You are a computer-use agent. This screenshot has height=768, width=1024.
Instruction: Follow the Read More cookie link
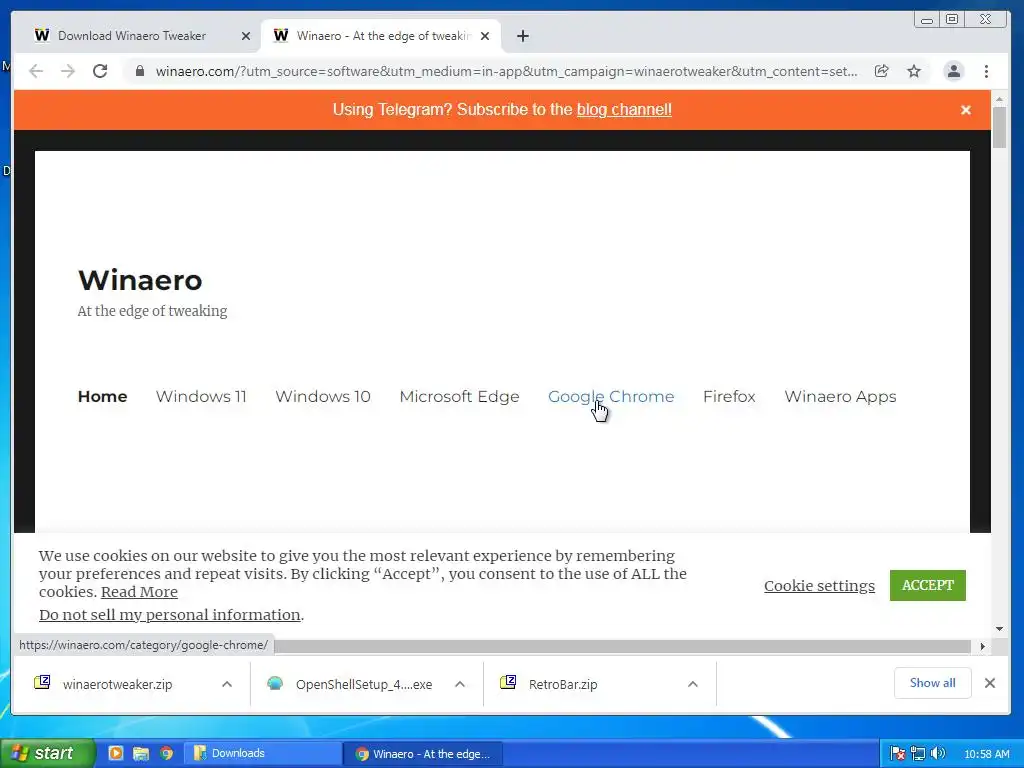pos(139,592)
